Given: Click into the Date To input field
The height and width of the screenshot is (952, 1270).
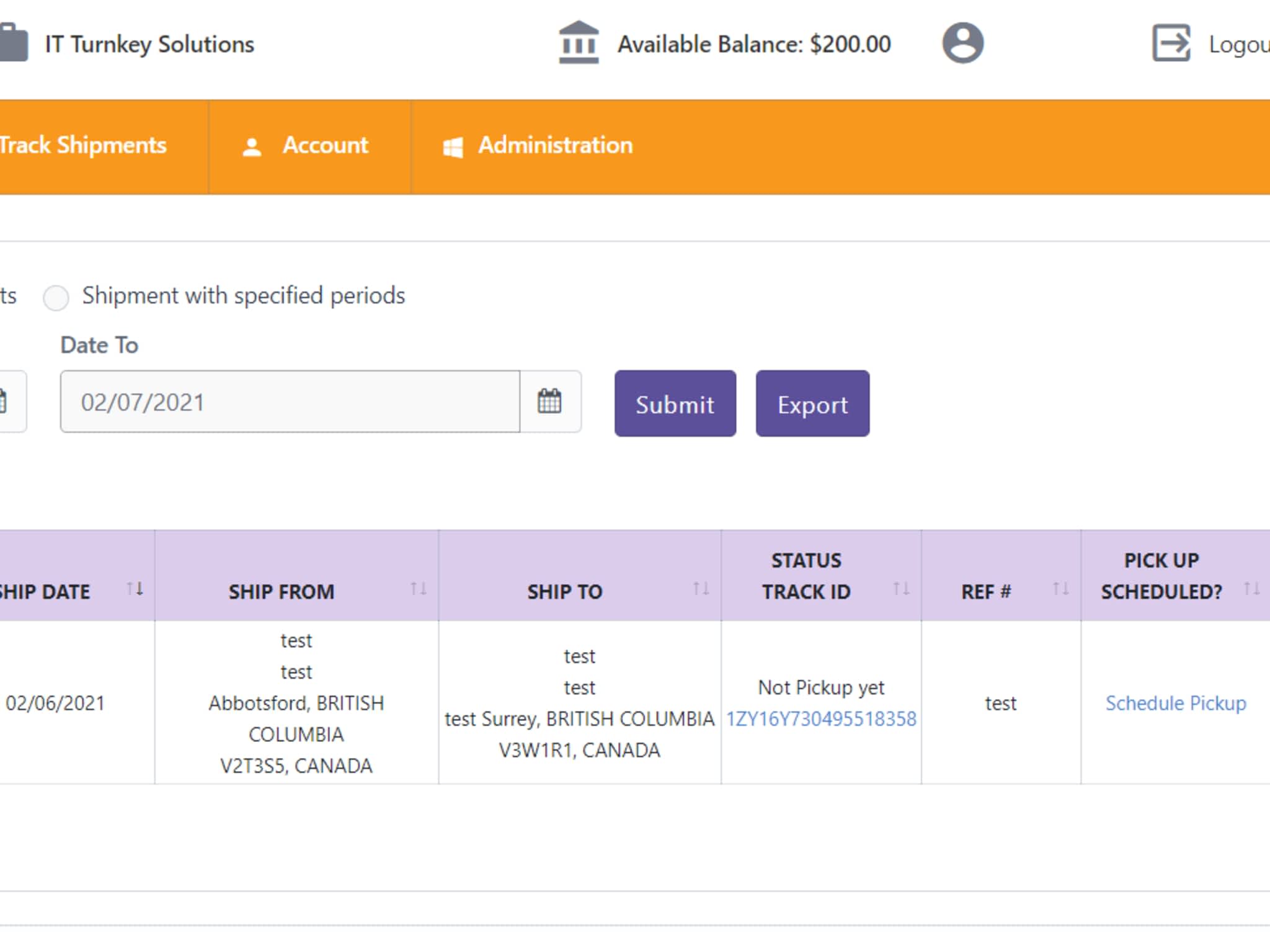Looking at the screenshot, I should click(290, 402).
